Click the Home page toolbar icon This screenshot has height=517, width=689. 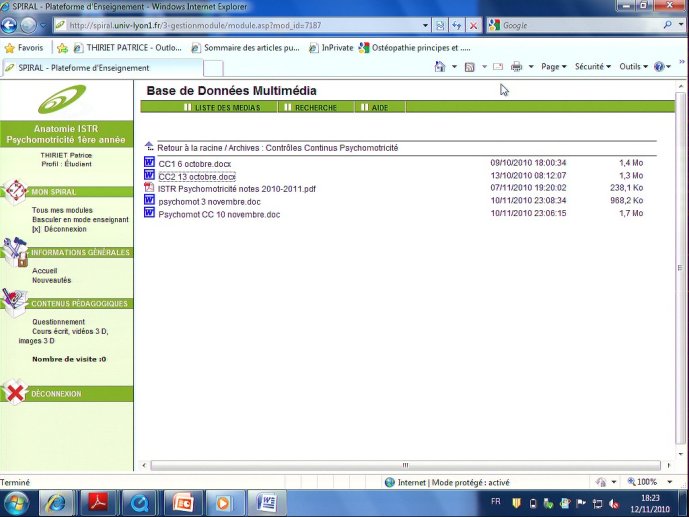point(440,67)
